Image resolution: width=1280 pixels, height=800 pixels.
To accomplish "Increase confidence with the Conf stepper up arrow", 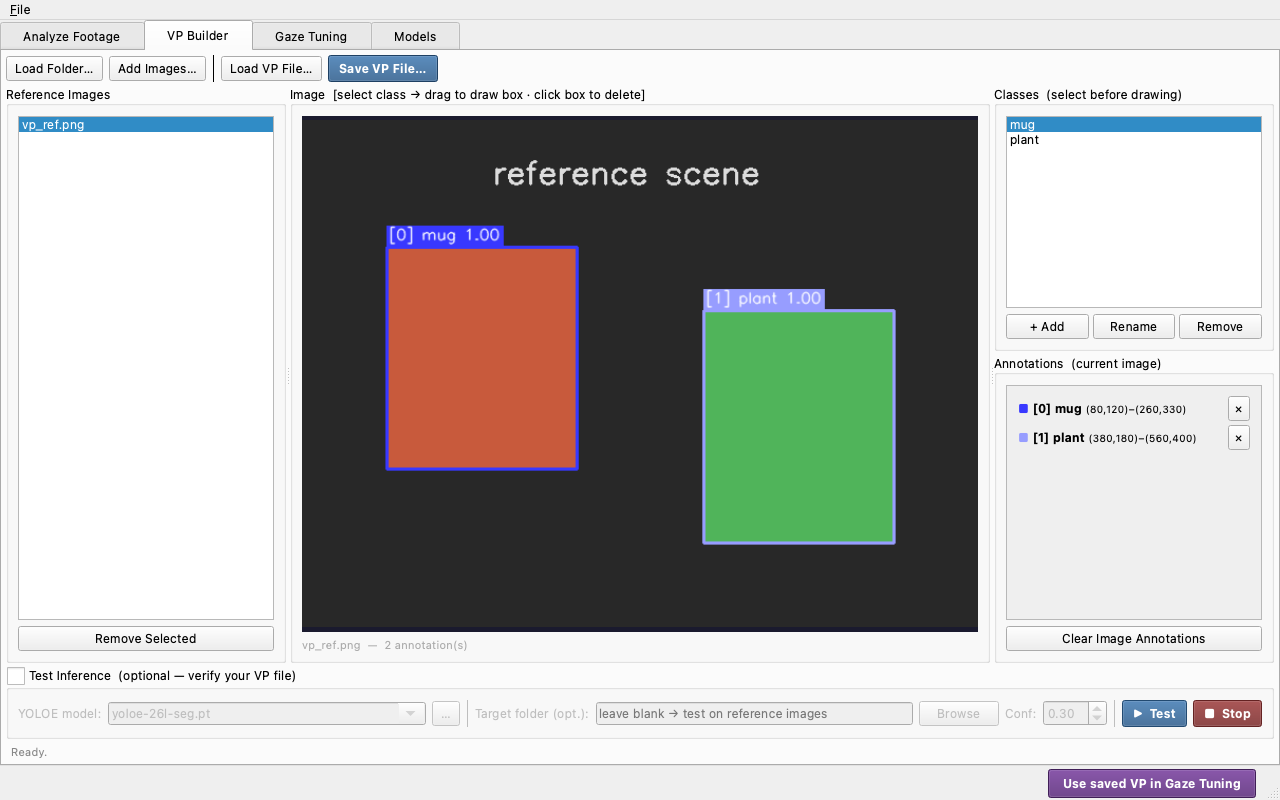I will pyautogui.click(x=1097, y=708).
